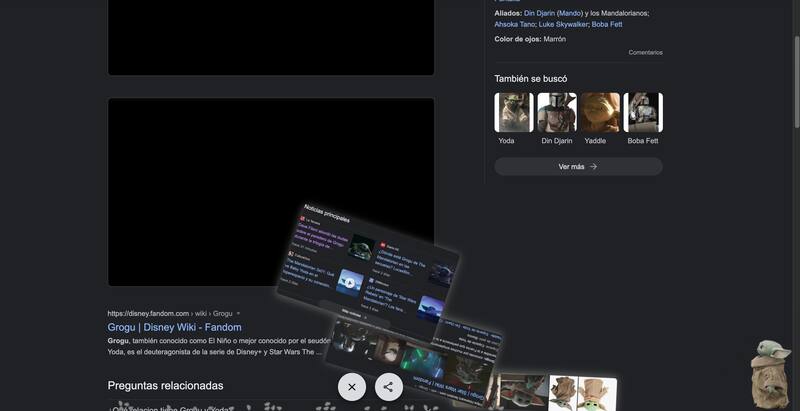Click the page vertical scrollbar

[x=794, y=200]
